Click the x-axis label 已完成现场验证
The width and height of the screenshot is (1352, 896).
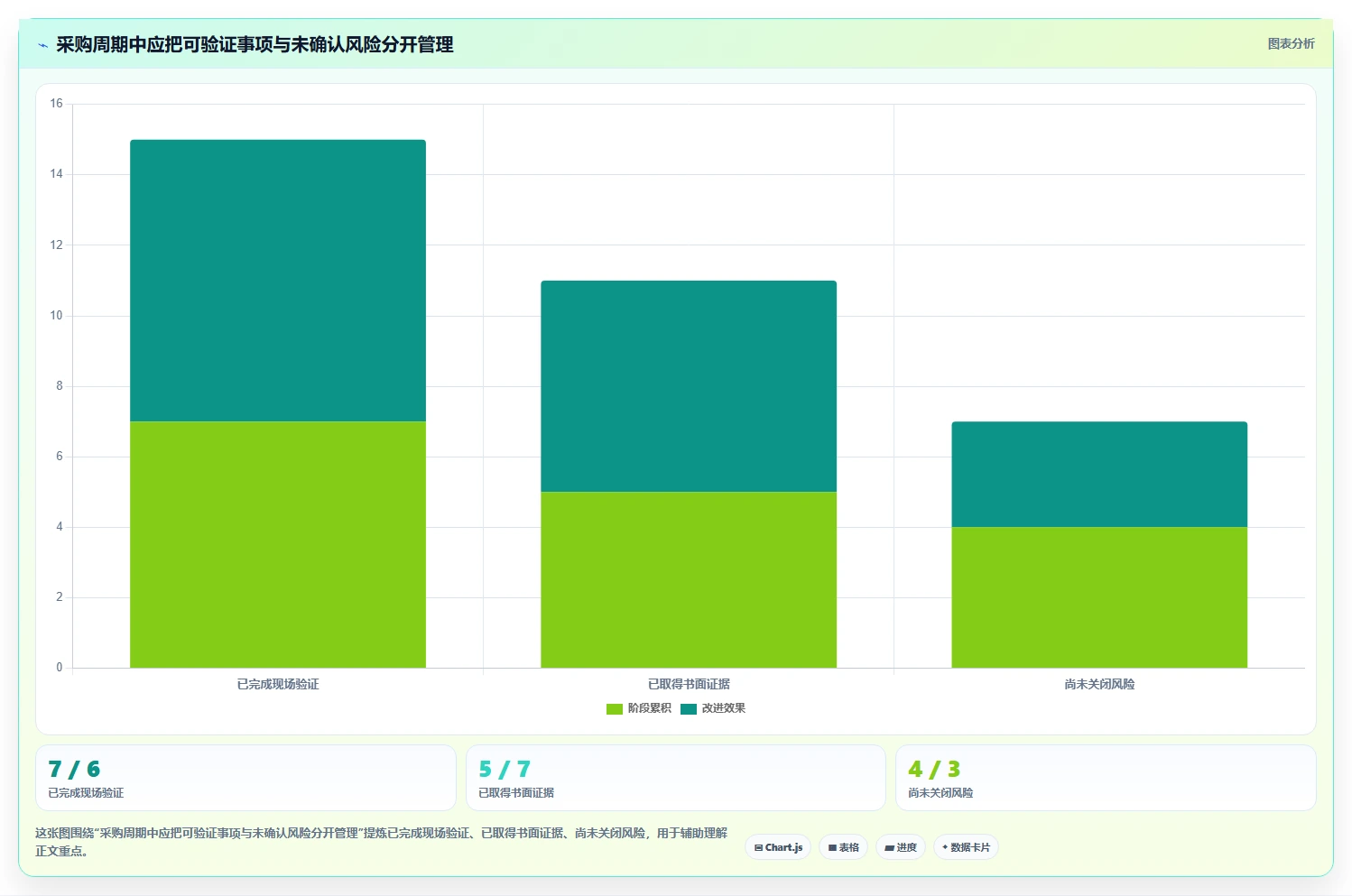click(278, 685)
